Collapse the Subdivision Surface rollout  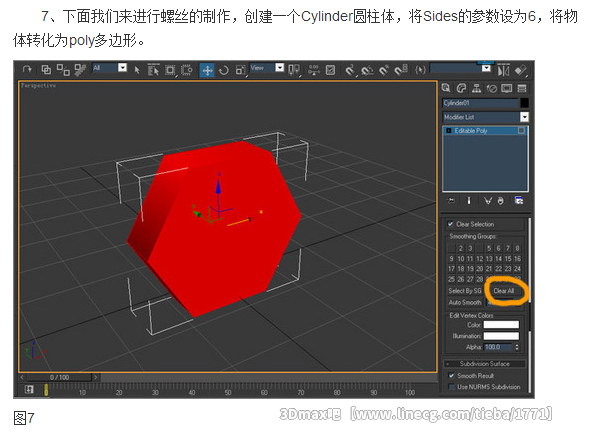point(484,364)
